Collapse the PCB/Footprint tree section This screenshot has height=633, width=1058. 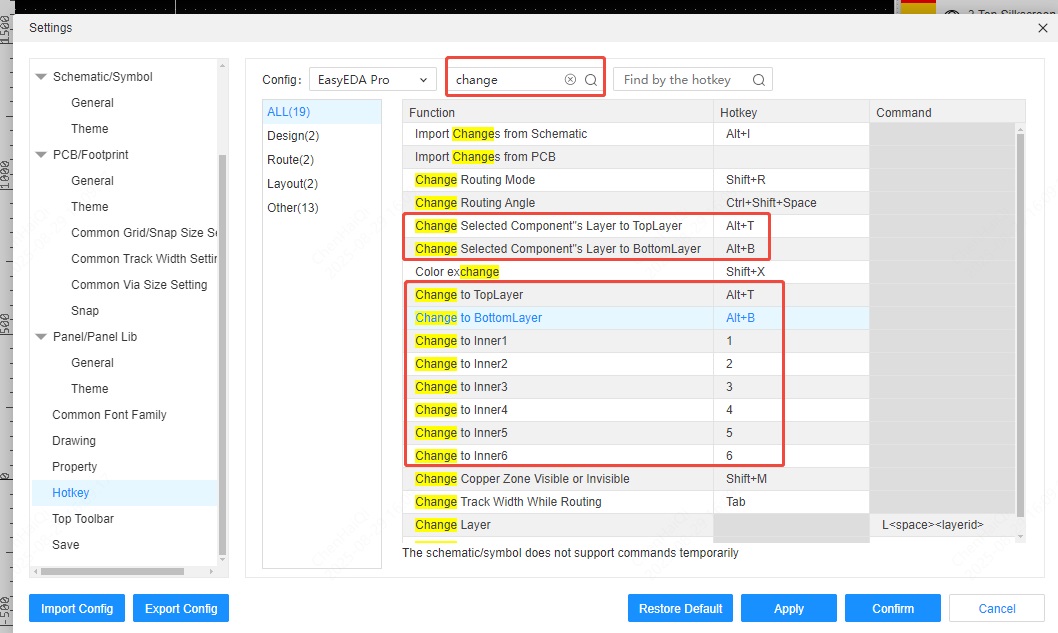(x=41, y=155)
